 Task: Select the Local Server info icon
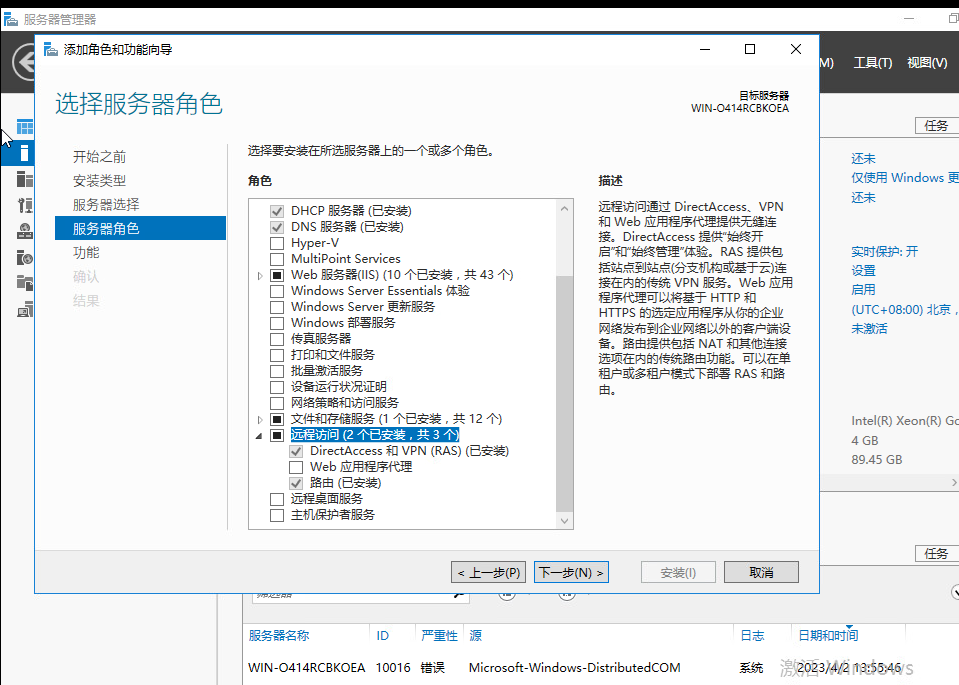25,153
